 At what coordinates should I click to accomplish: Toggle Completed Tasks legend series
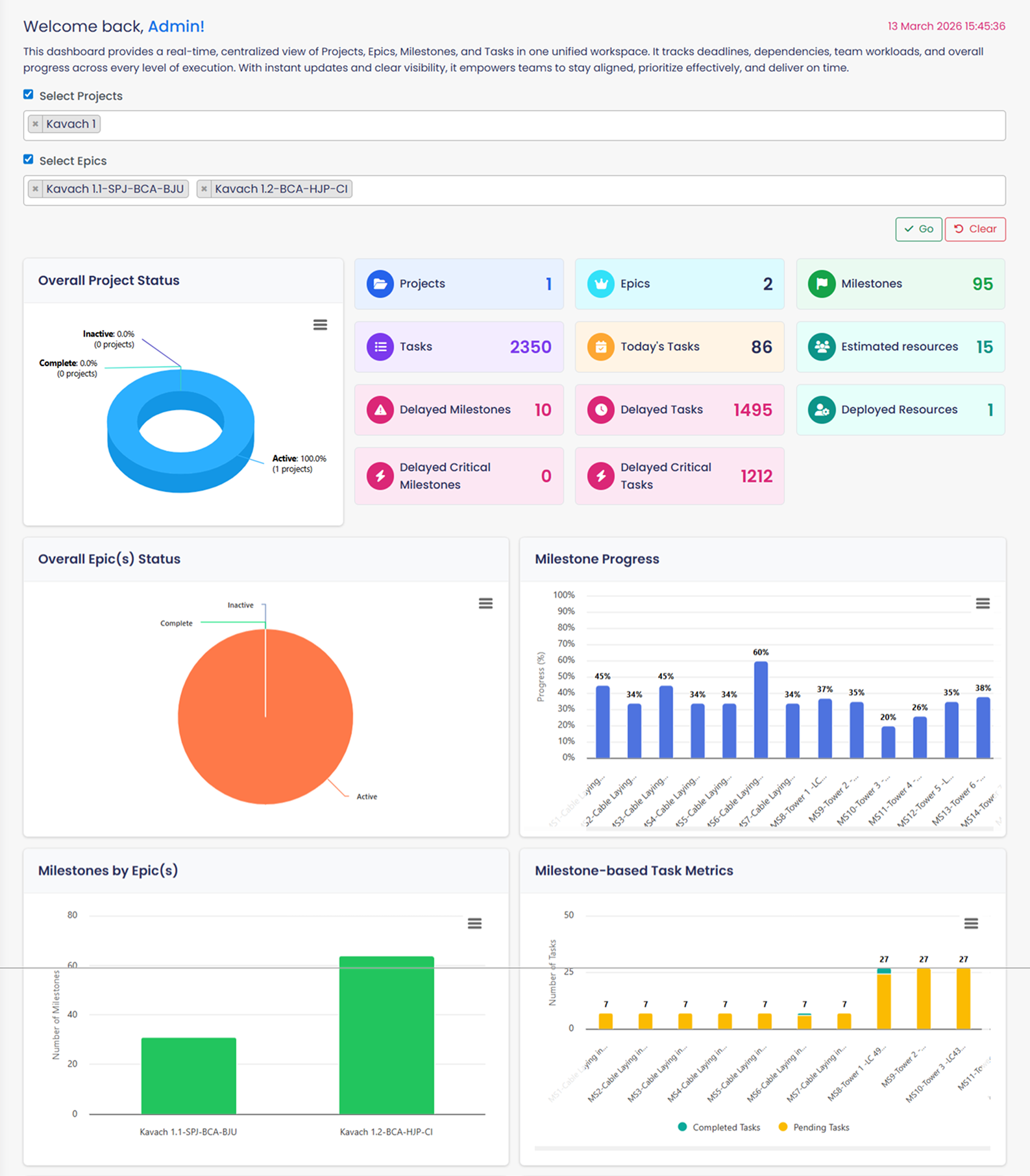tap(718, 1127)
